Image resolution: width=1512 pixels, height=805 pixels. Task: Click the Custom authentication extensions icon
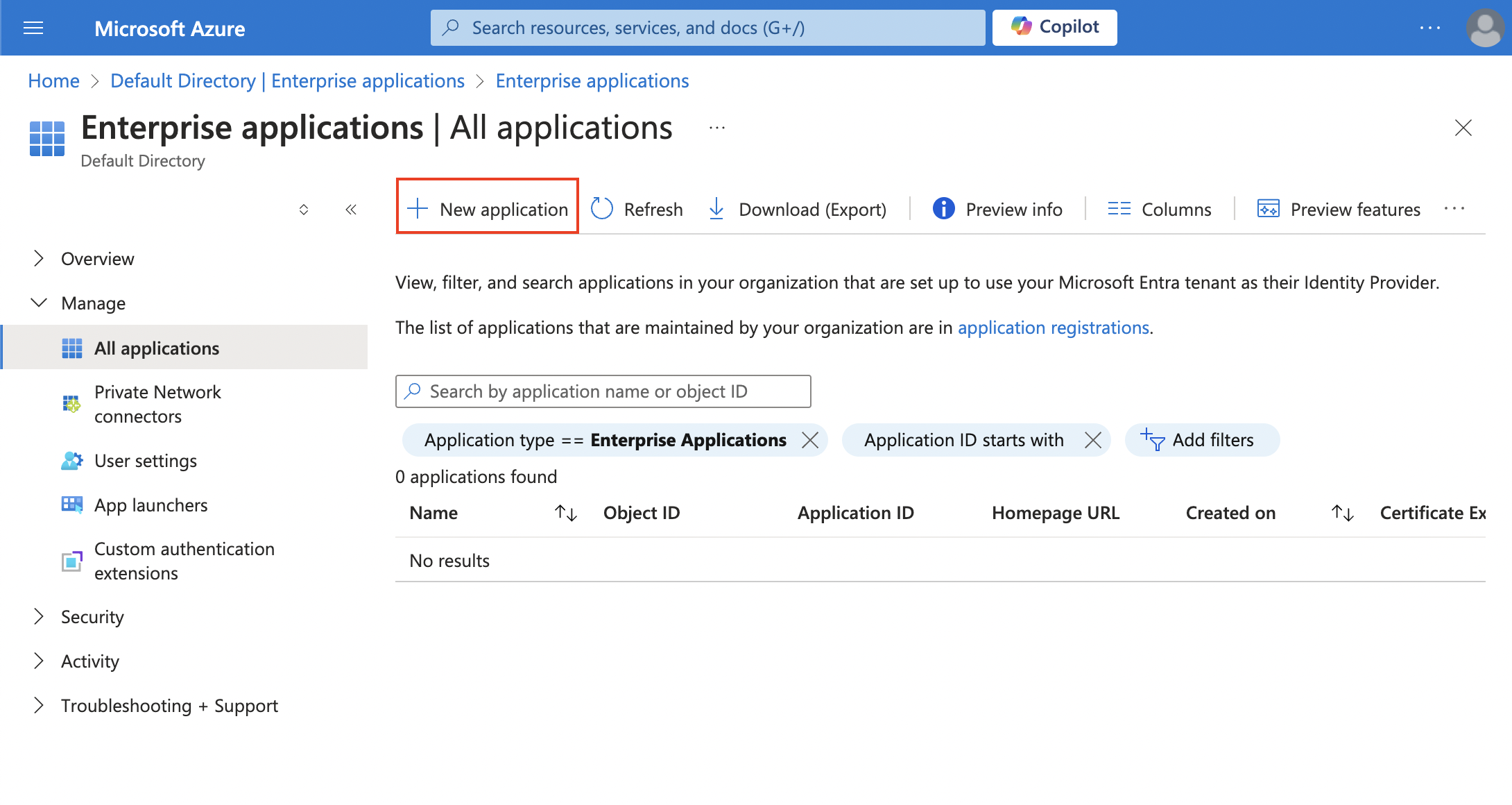tap(71, 561)
